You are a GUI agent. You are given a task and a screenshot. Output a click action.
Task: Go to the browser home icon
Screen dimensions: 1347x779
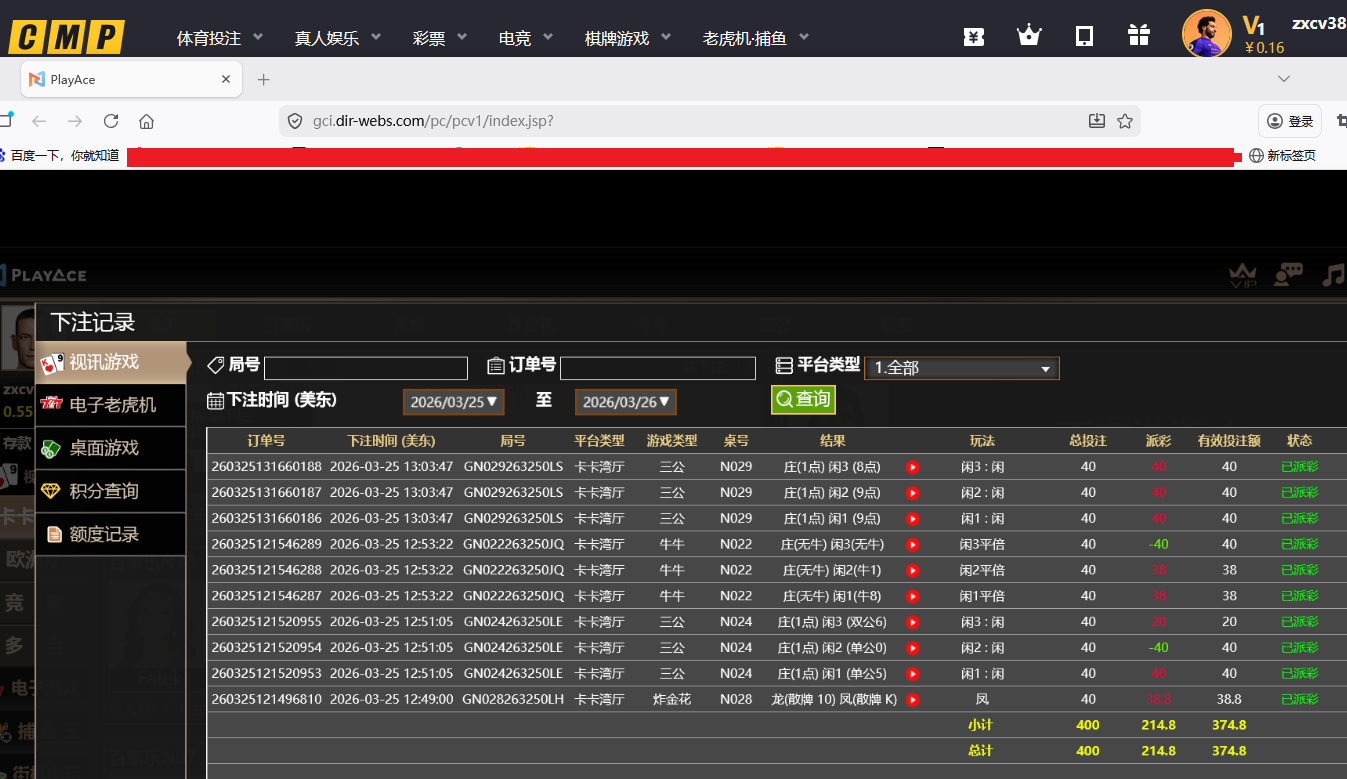click(x=147, y=121)
